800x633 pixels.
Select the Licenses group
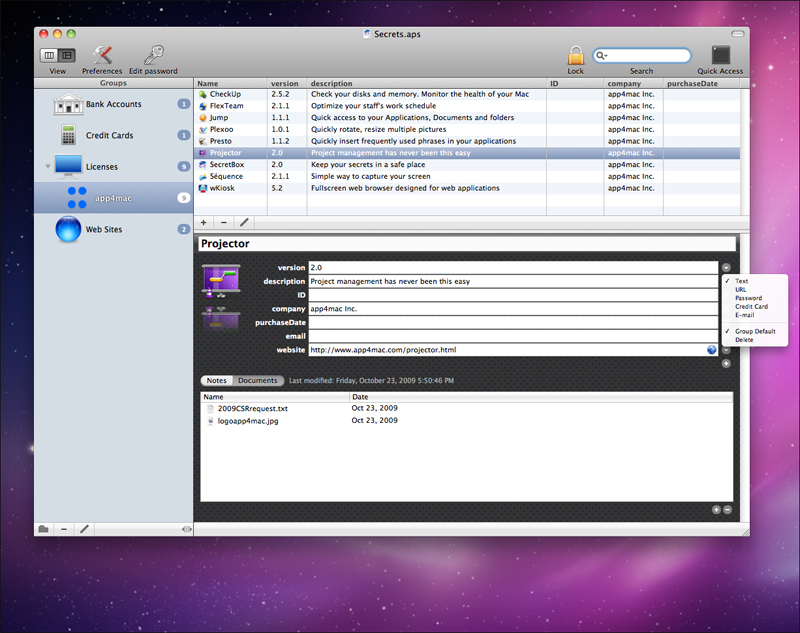(x=113, y=167)
